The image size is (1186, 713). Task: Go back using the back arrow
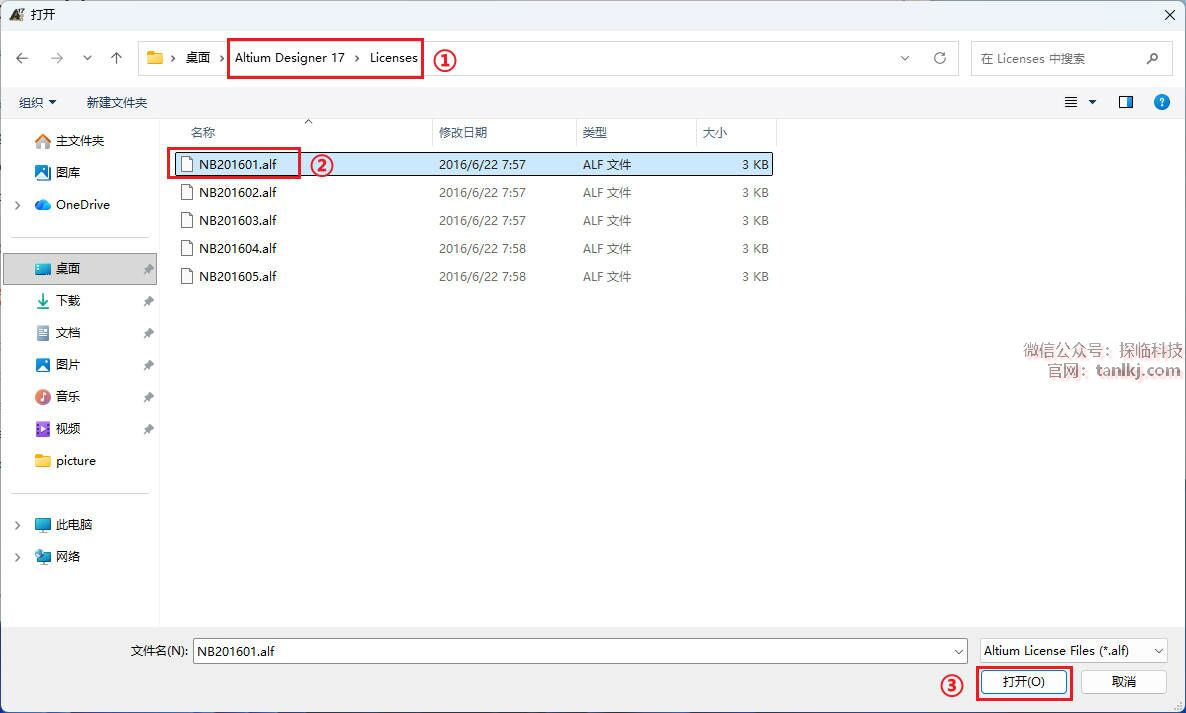22,58
